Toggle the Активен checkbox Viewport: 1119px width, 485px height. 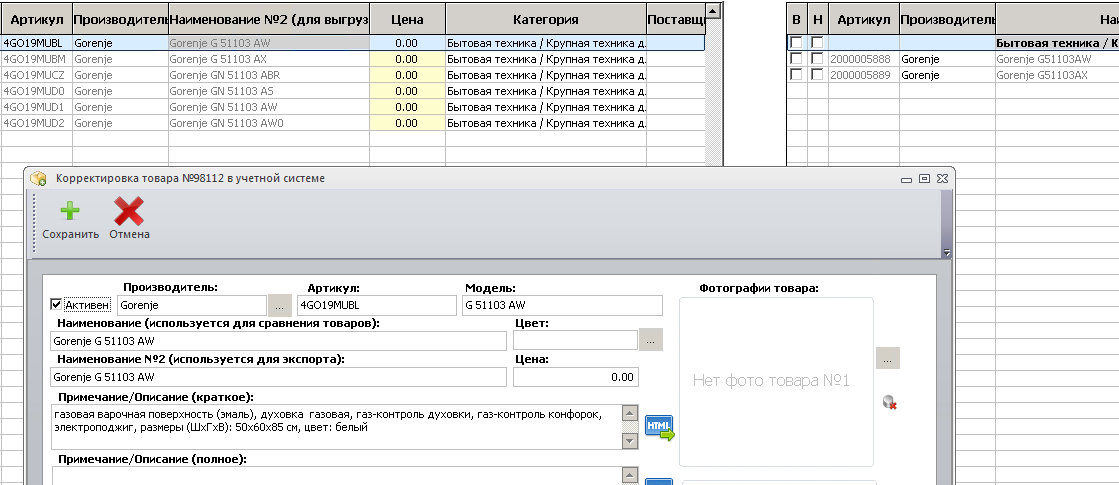pos(56,305)
